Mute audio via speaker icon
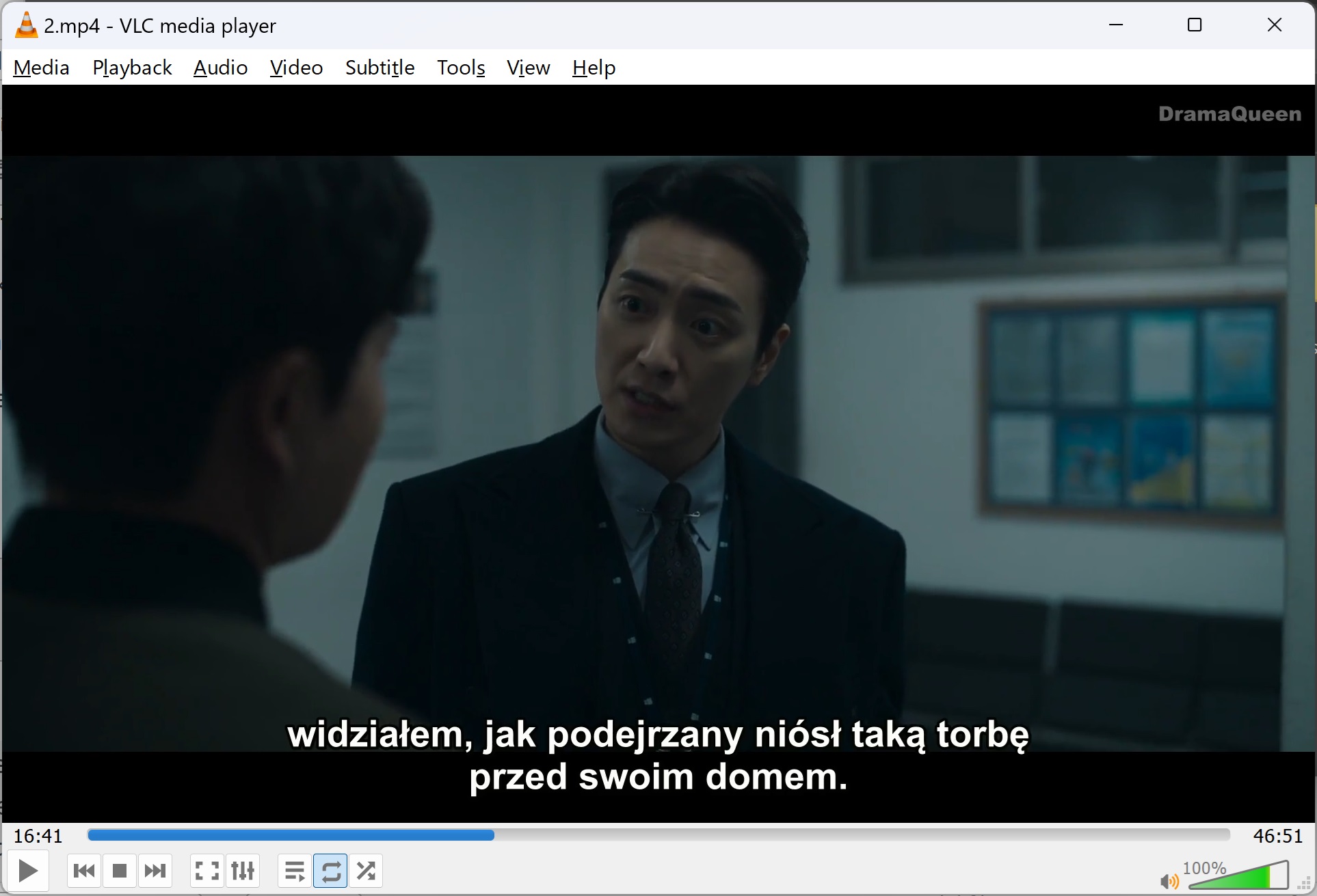 (x=1169, y=882)
